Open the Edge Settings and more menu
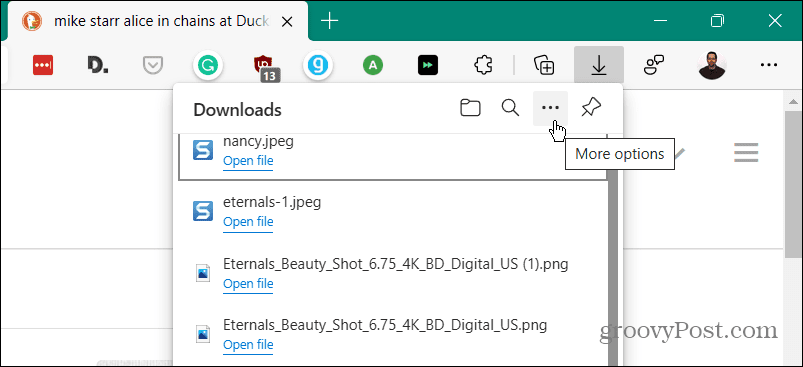The image size is (803, 367). point(769,65)
